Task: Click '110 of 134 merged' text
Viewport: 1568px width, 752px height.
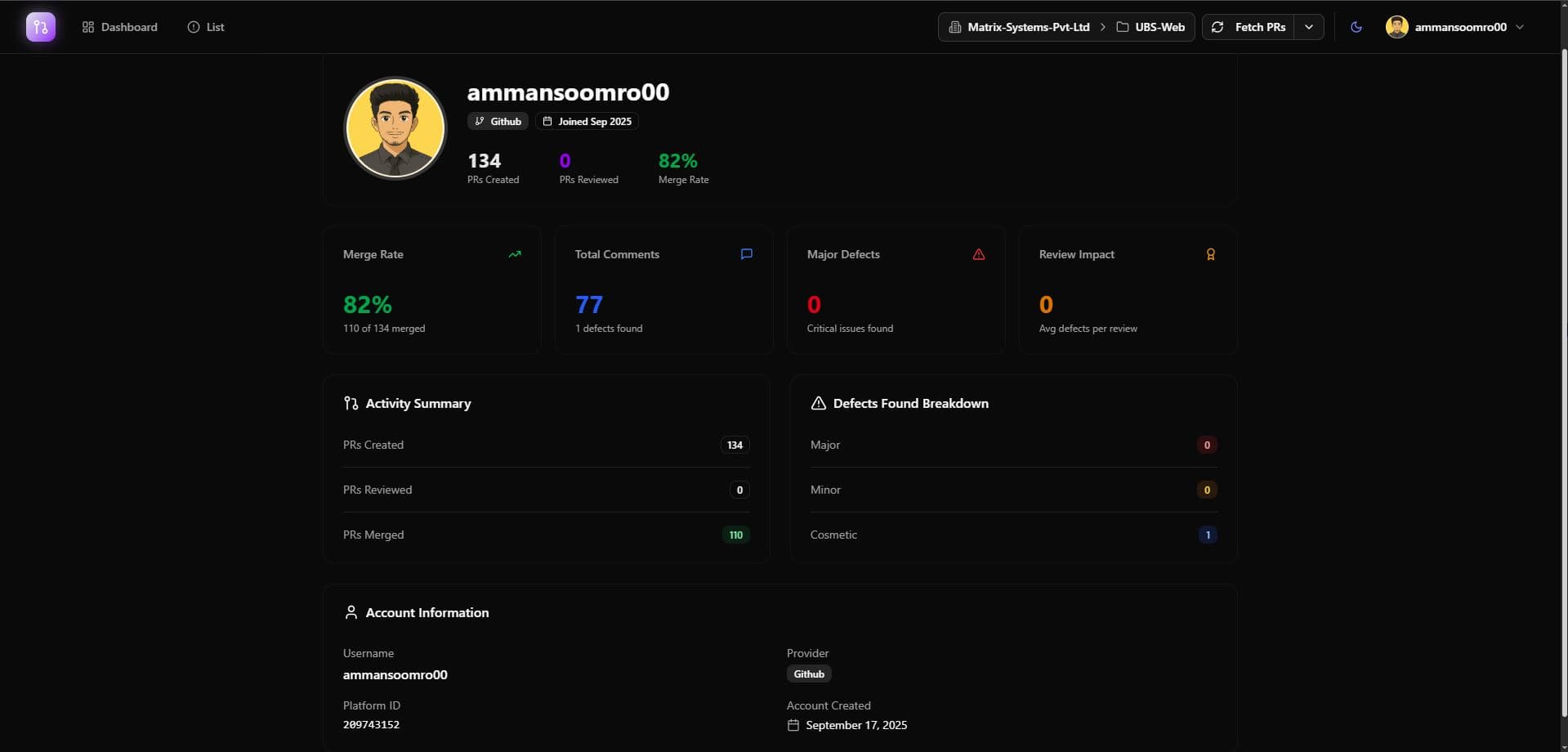Action: pyautogui.click(x=384, y=329)
